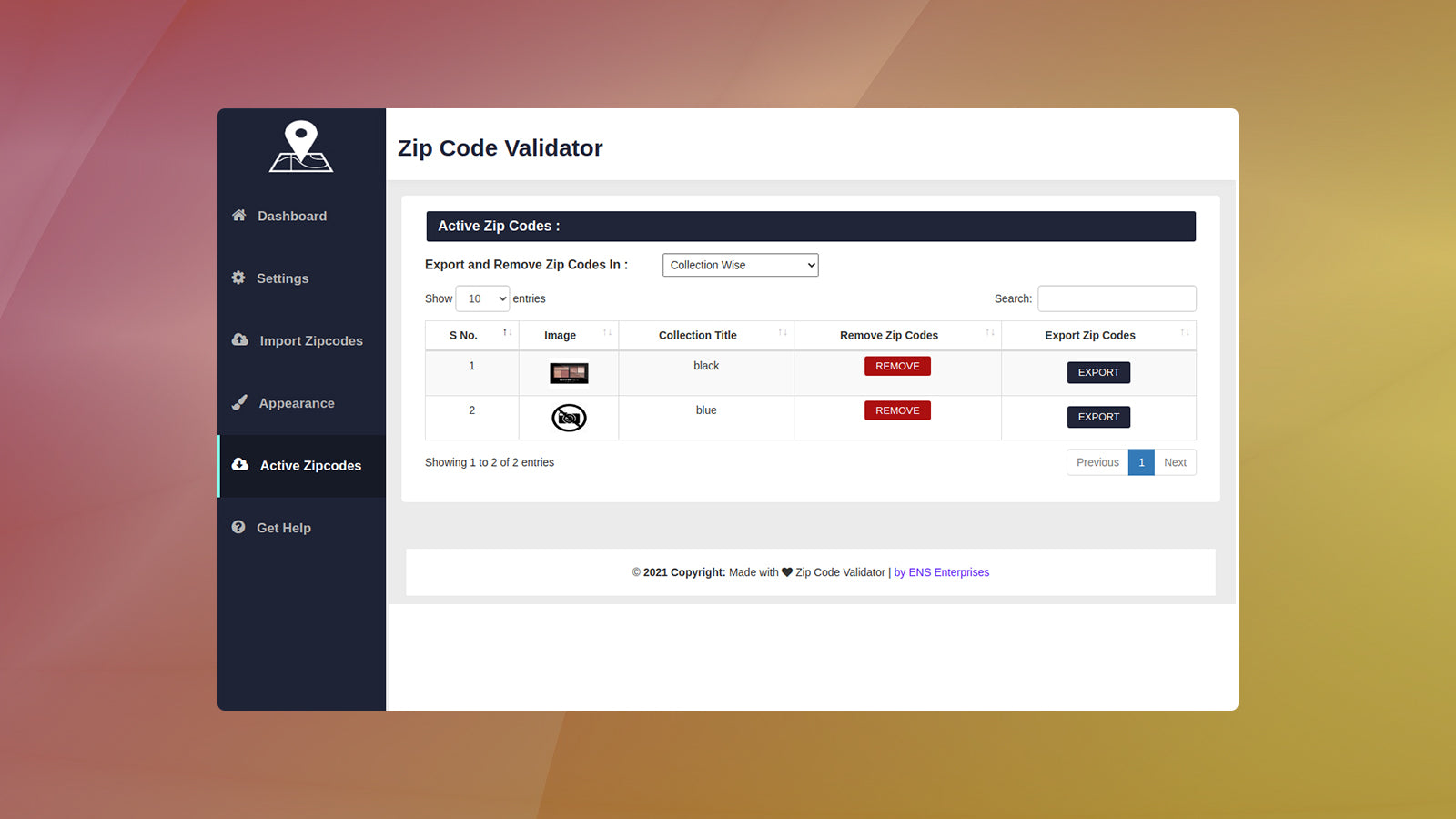The image size is (1456, 819).
Task: Click the Search input field
Action: coord(1117,298)
